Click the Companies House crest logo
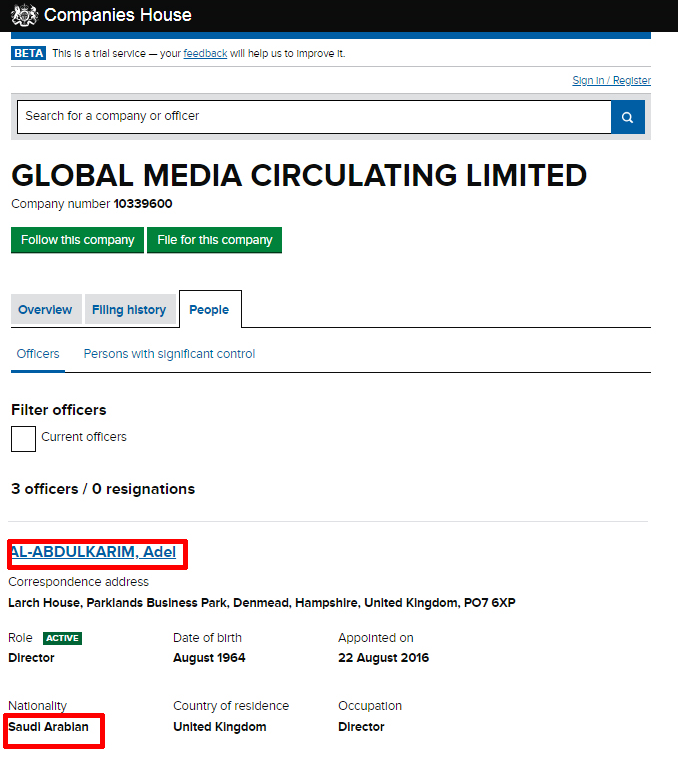The height and width of the screenshot is (771, 678). [x=24, y=15]
